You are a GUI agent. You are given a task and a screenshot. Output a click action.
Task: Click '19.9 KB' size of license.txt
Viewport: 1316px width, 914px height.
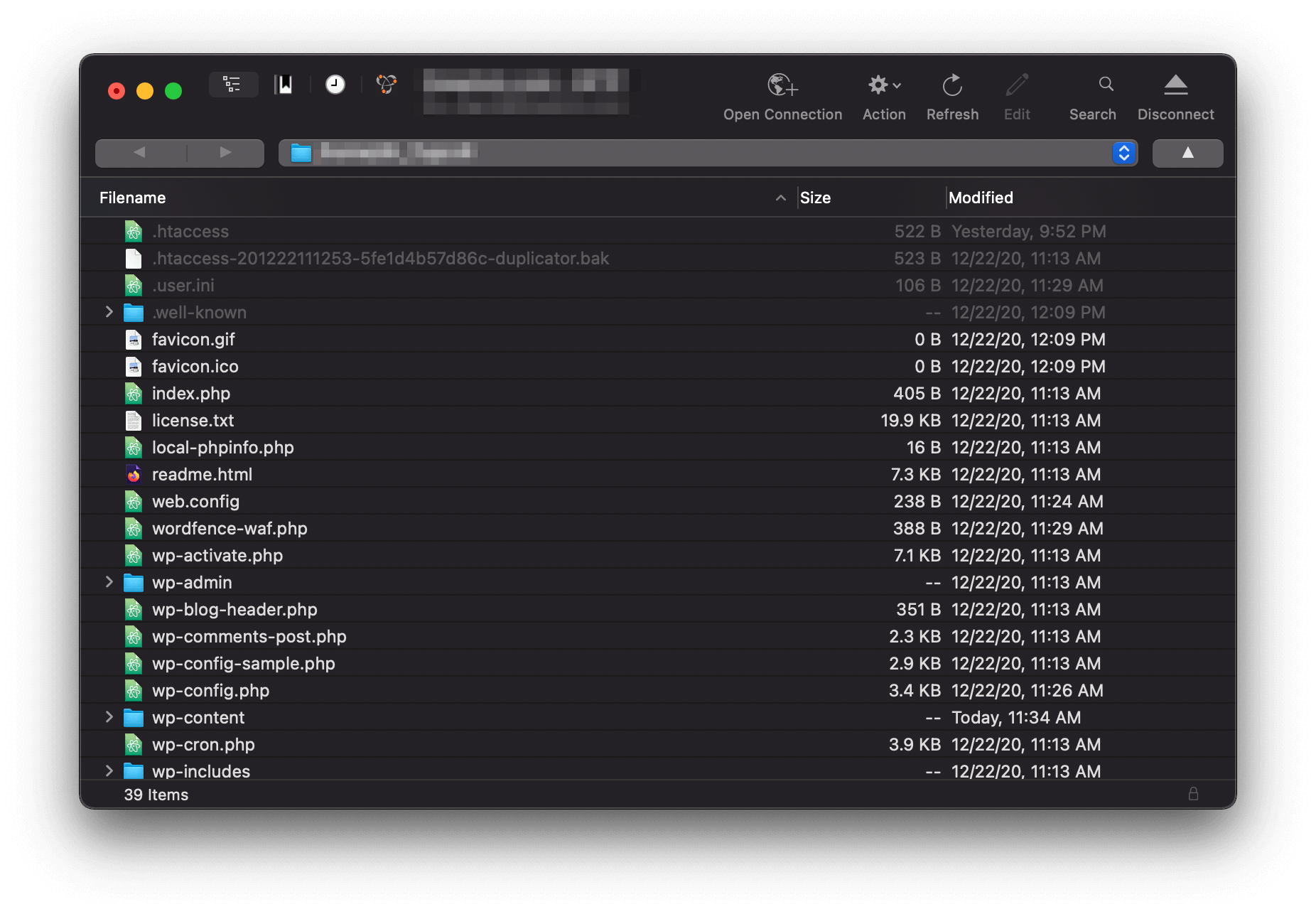(x=910, y=420)
